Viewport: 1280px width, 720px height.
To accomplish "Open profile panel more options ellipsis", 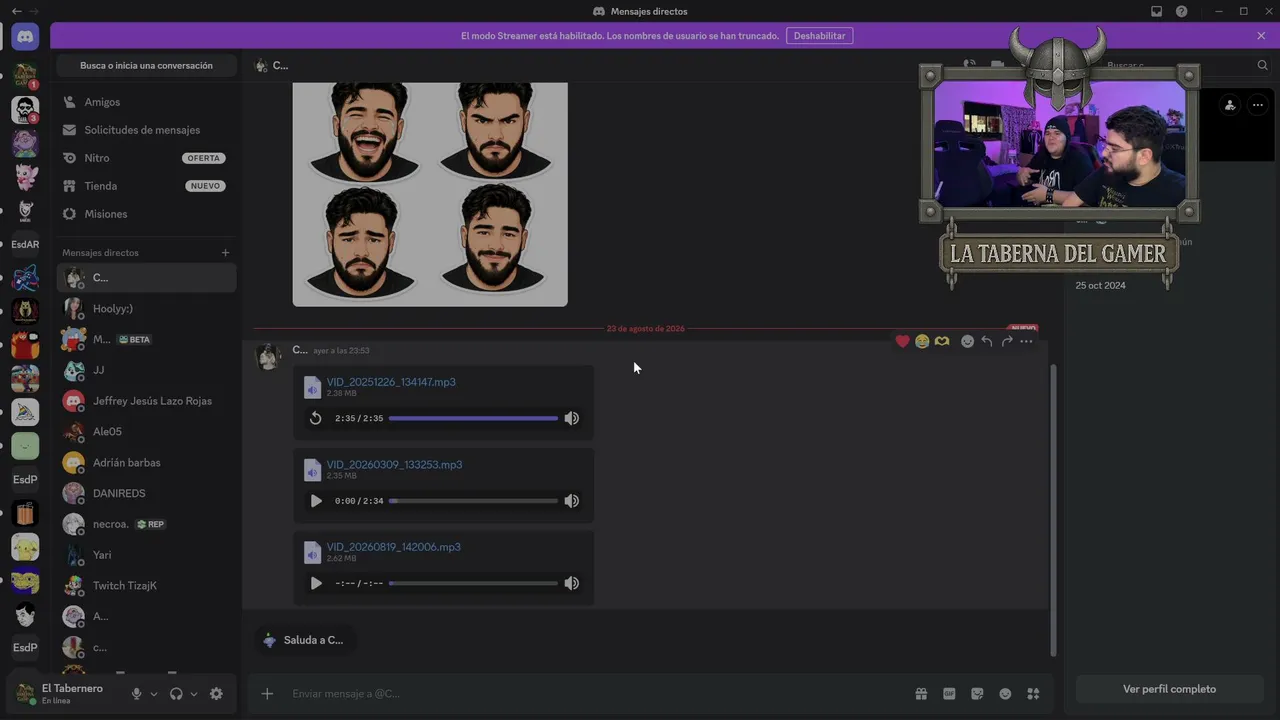I will coord(1258,105).
